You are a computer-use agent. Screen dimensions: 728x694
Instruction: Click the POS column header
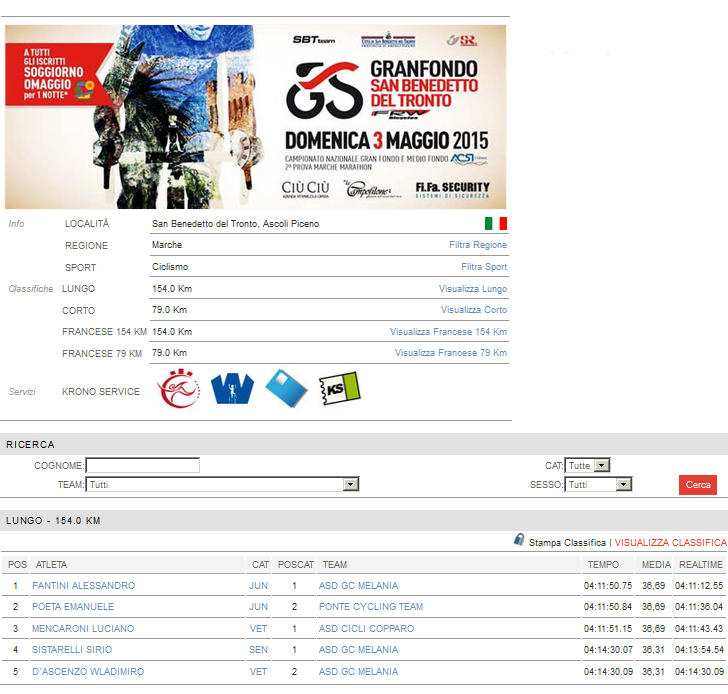click(17, 564)
